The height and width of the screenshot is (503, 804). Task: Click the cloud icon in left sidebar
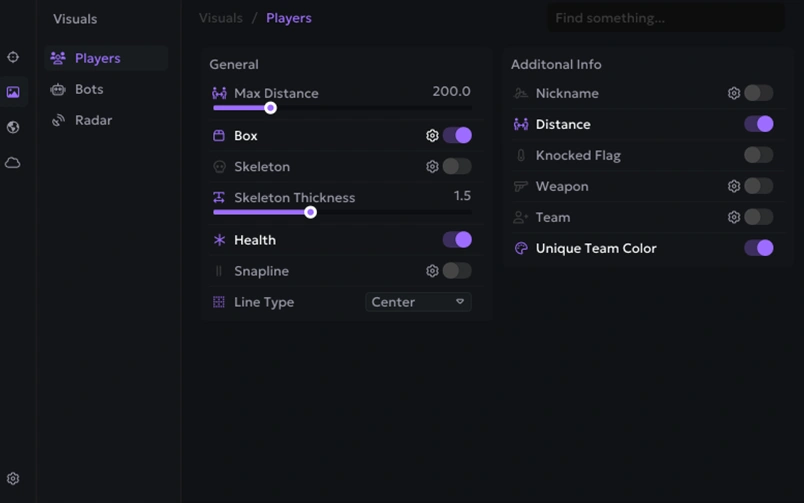pos(13,162)
